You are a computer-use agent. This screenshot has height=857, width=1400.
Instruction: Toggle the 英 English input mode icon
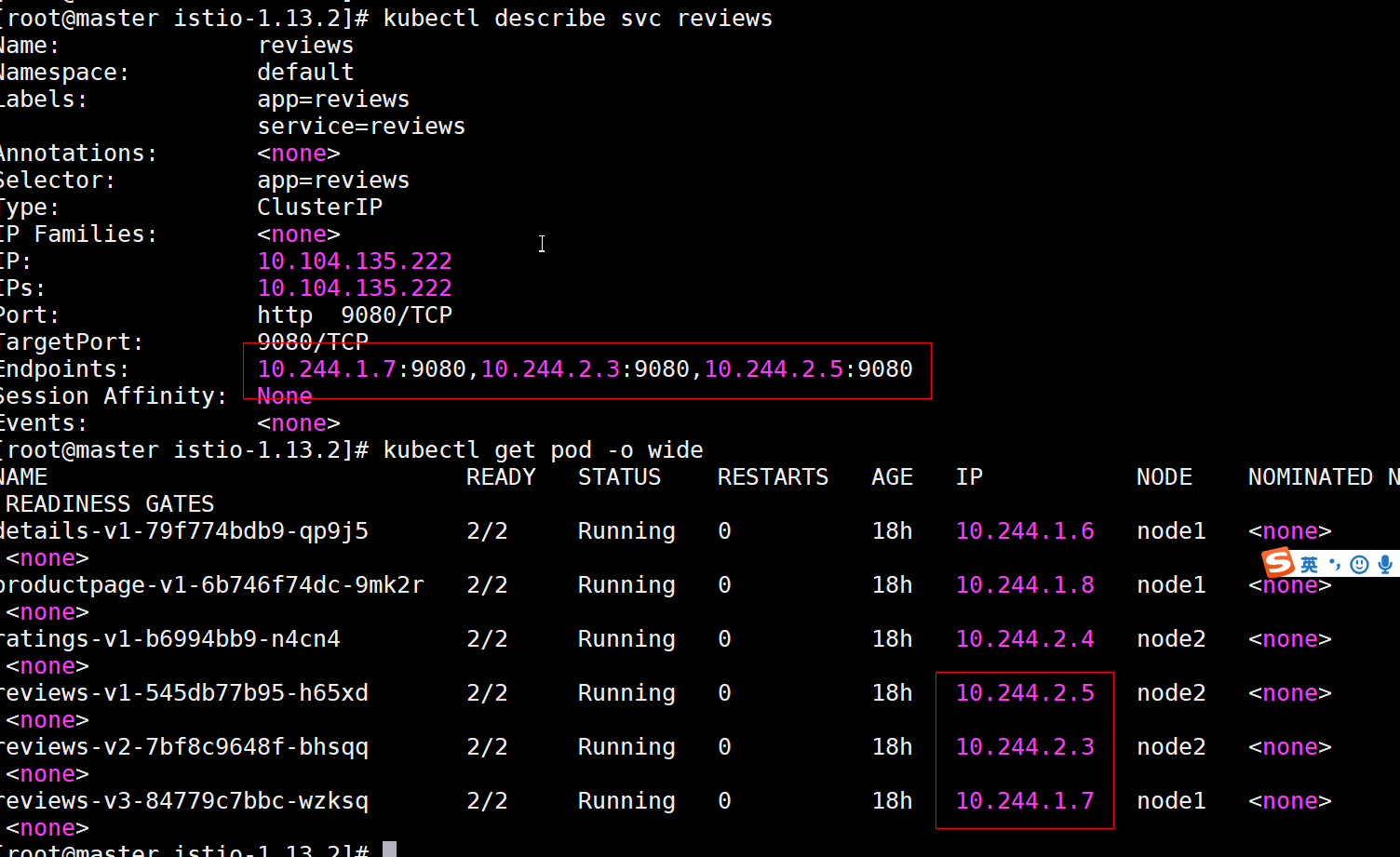(1310, 565)
